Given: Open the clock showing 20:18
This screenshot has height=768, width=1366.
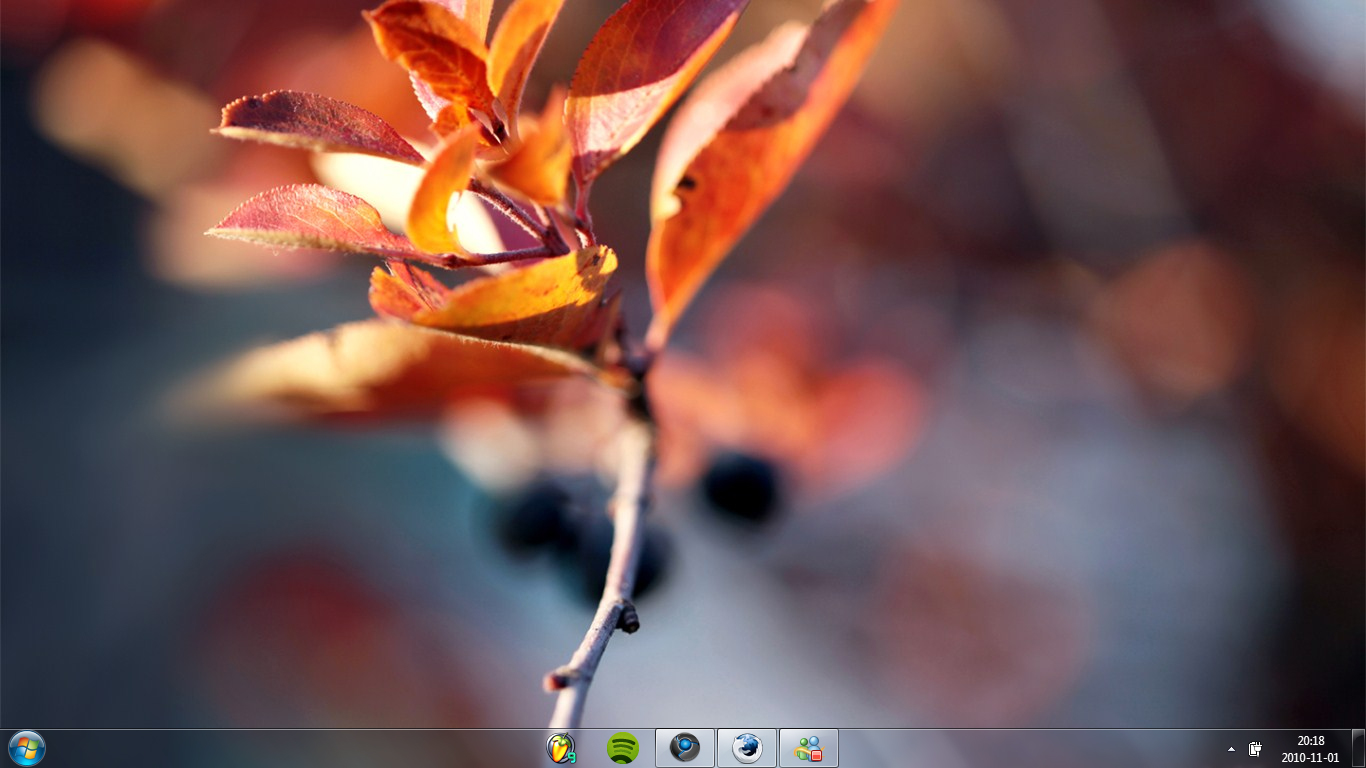Looking at the screenshot, I should click(x=1311, y=749).
